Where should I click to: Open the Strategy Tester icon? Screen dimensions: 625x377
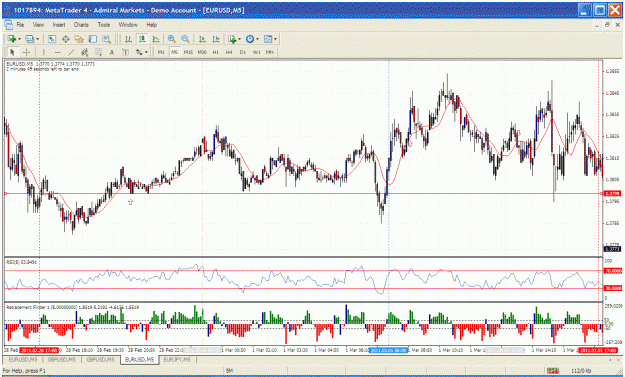click(x=106, y=39)
